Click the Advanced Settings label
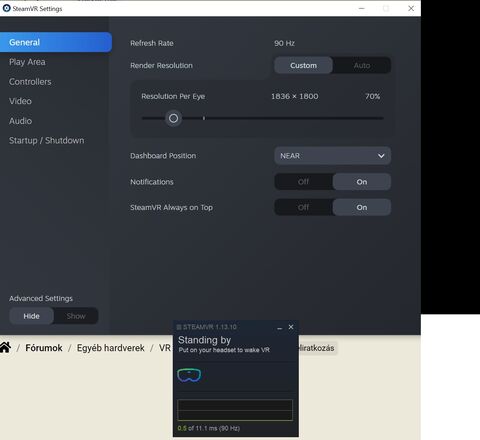This screenshot has height=440, width=480. 41,298
